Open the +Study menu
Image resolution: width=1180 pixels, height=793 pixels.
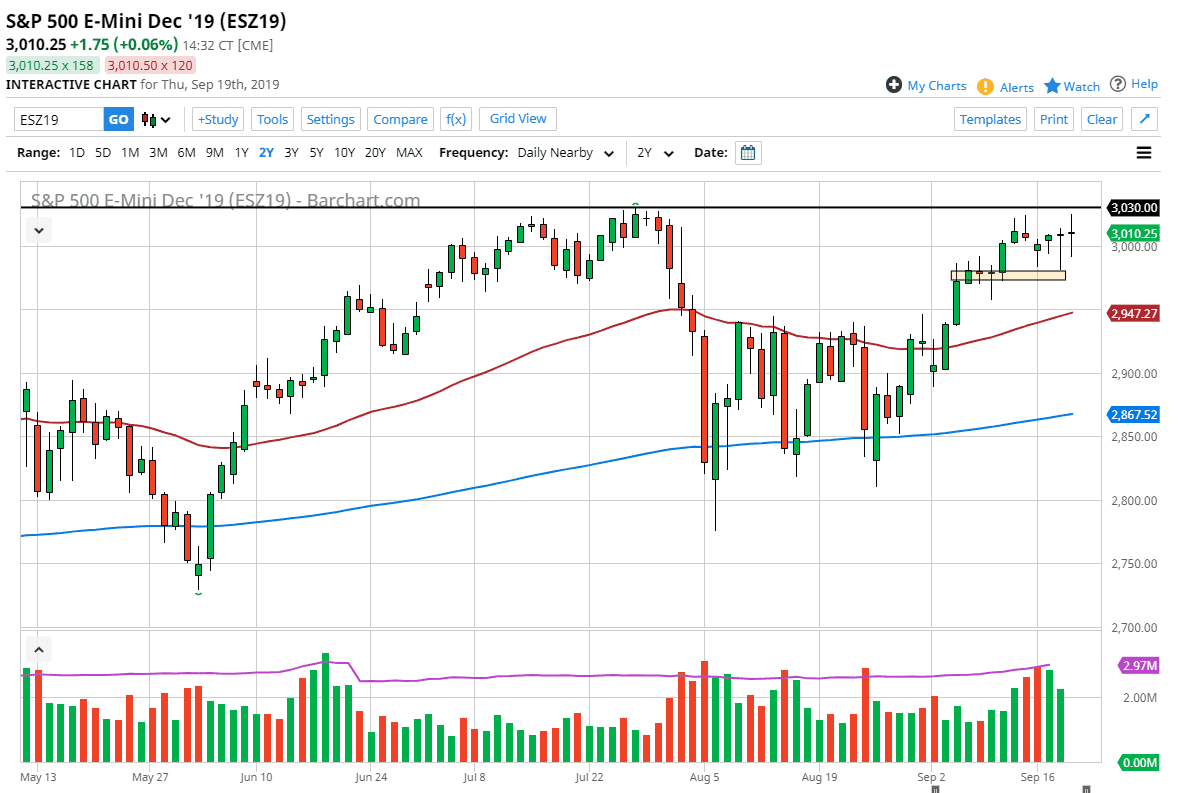click(217, 119)
